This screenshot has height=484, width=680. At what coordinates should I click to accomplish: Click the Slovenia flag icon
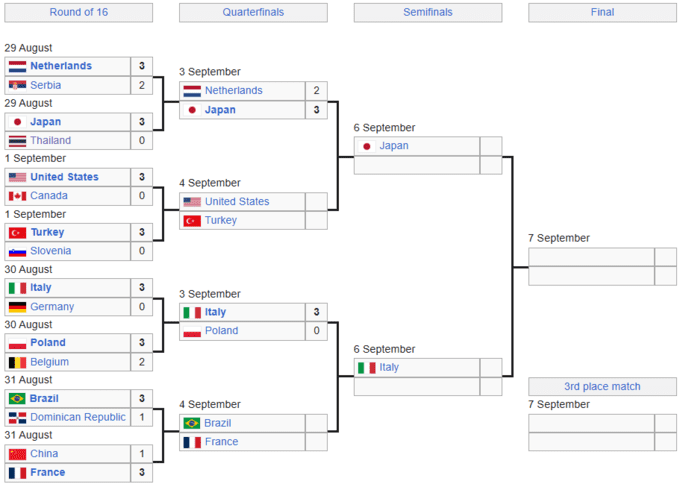tap(17, 251)
